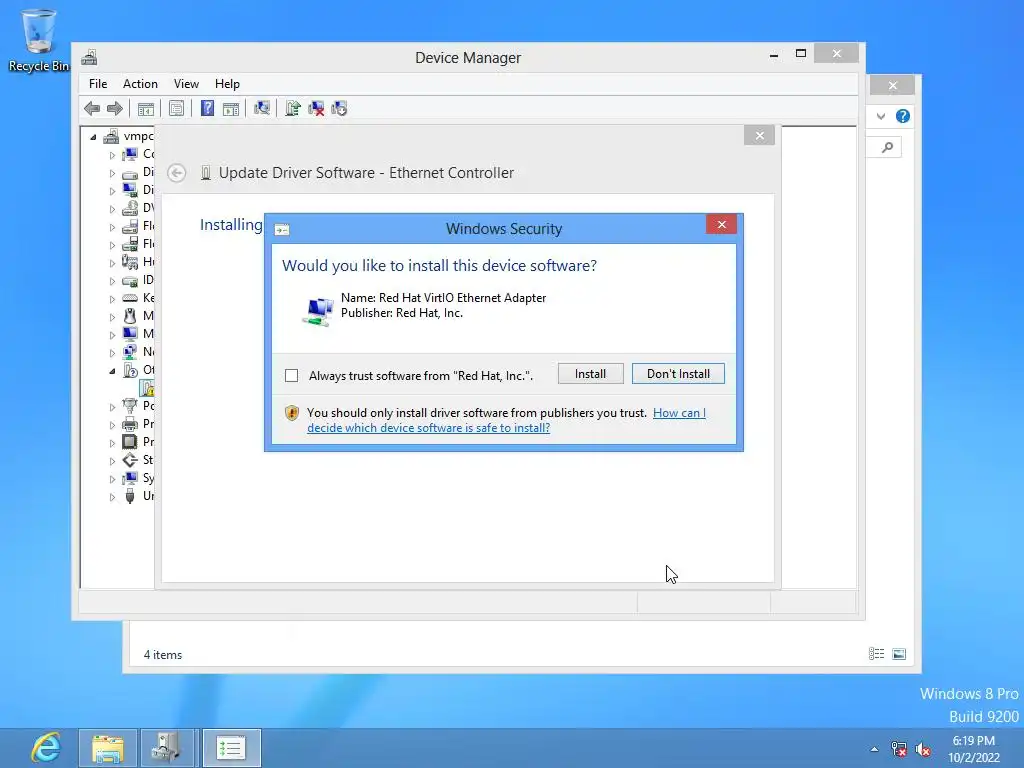
Task: Collapse the Other devices category arrow
Action: 112,371
